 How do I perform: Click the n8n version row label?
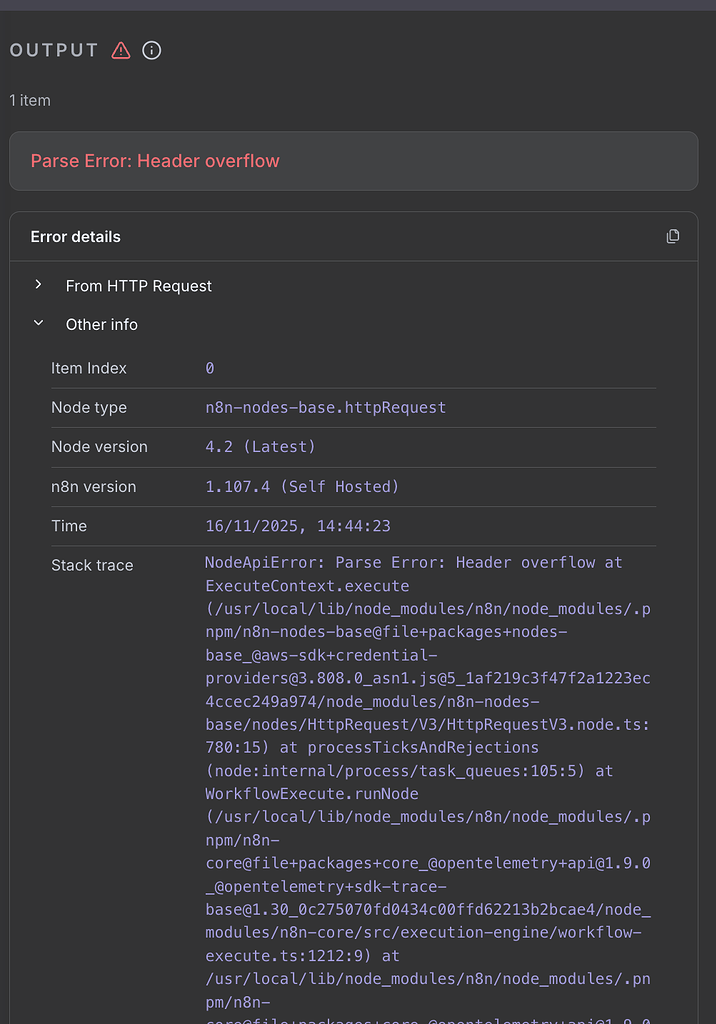93,487
